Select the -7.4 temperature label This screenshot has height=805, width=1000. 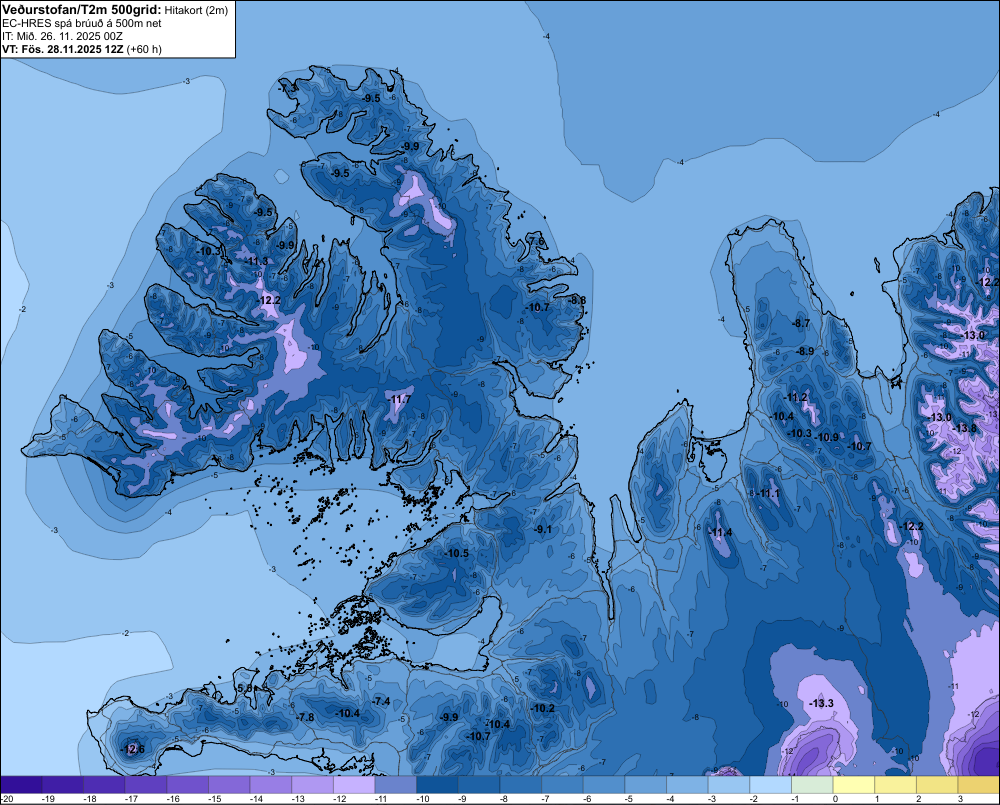[x=381, y=701]
